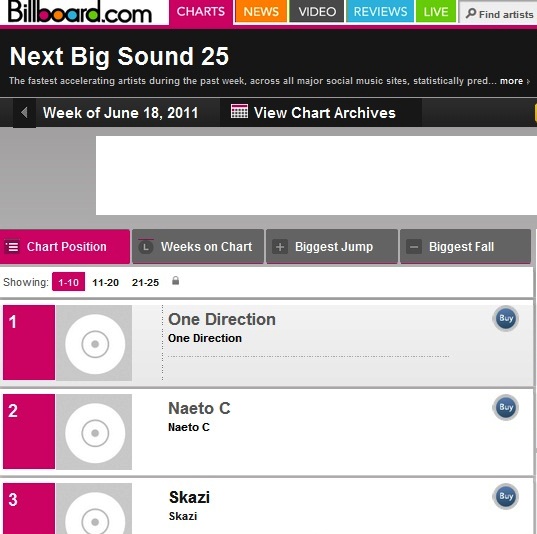Viewport: 537px width, 534px height.
Task: Open the REVIEWS menu tab
Action: 380,12
